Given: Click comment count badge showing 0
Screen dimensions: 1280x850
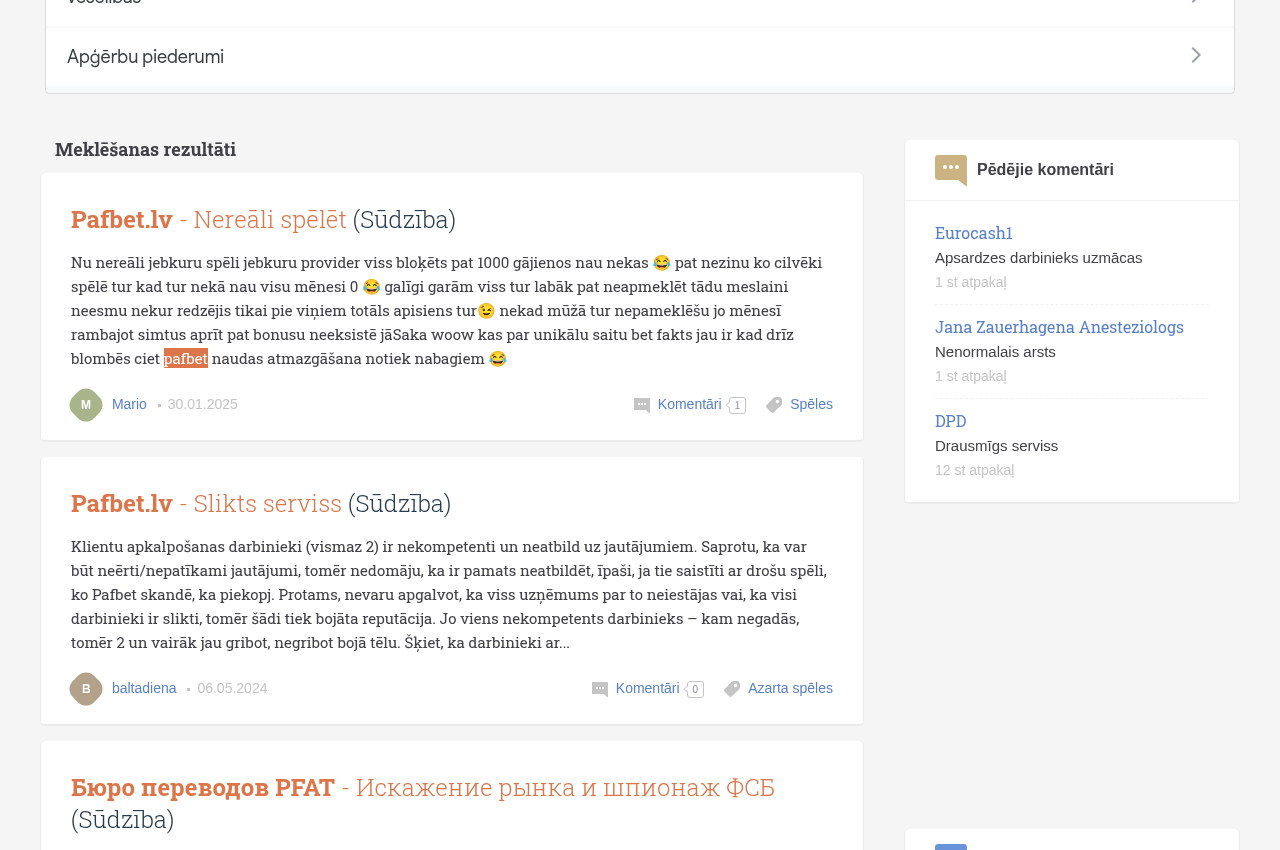Looking at the screenshot, I should click(x=695, y=689).
